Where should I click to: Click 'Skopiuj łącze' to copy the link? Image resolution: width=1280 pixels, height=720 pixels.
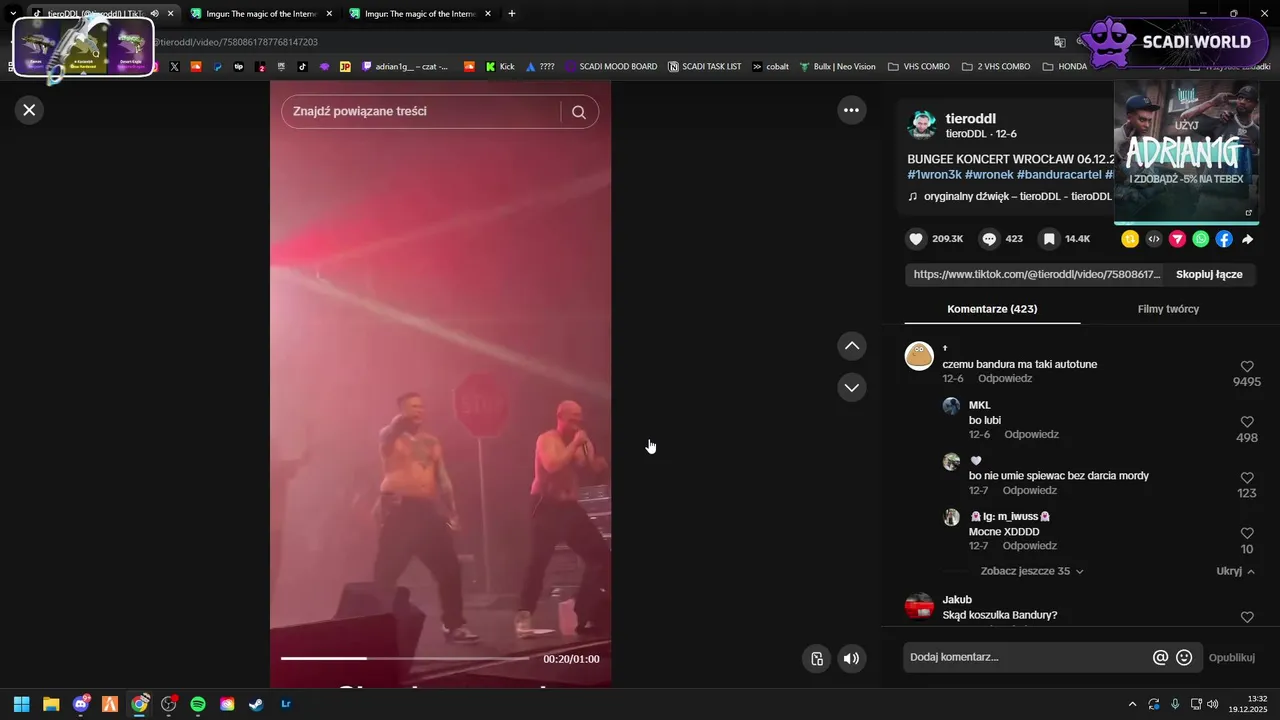[1209, 274]
